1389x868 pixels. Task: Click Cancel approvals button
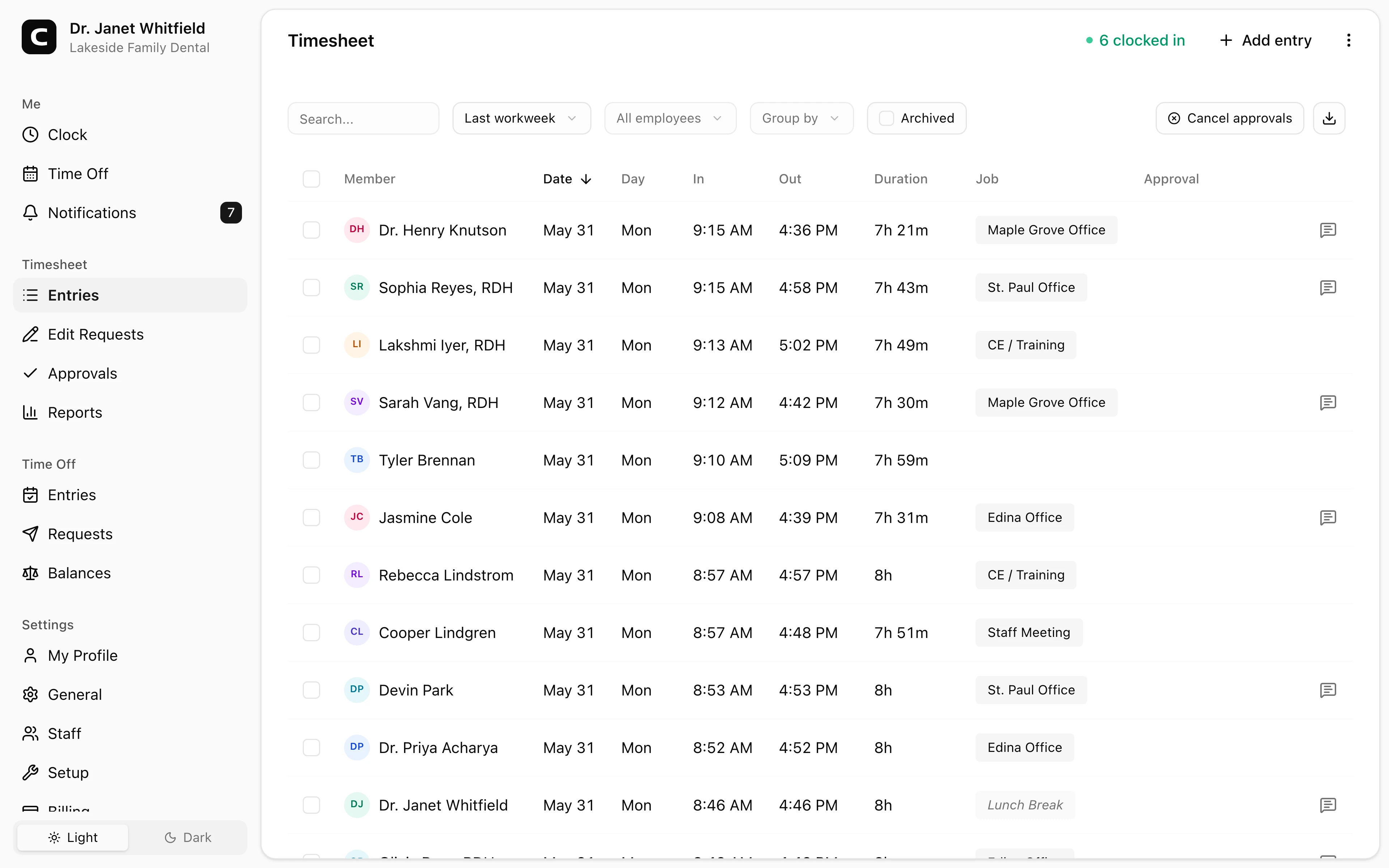[x=1229, y=118]
